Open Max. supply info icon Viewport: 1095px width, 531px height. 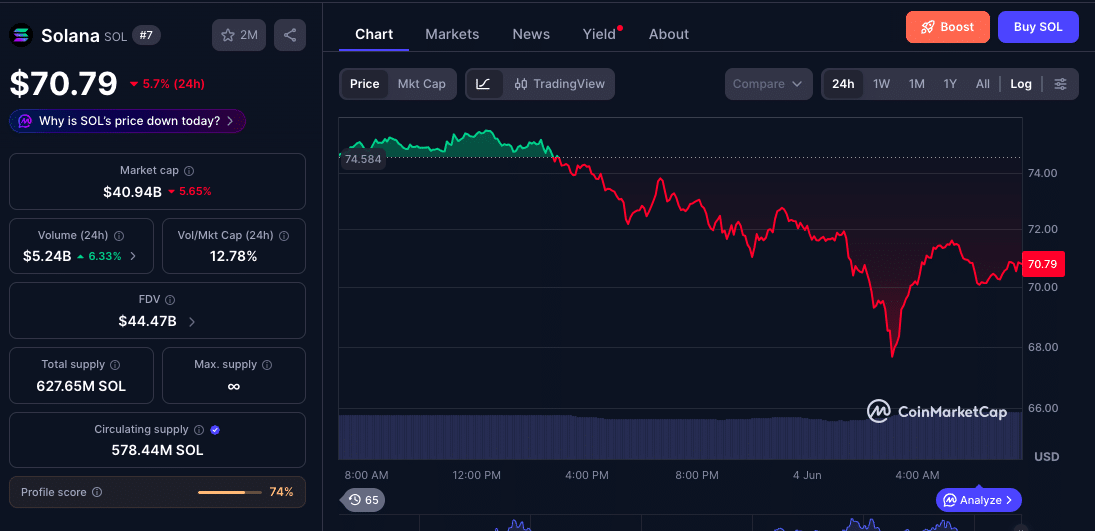coord(267,365)
